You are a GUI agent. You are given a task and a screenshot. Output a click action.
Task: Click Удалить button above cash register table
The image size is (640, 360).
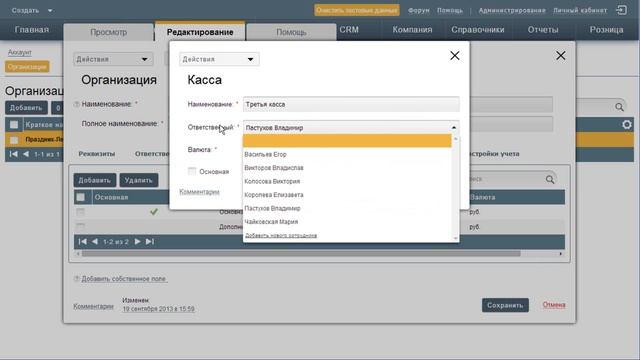coord(139,180)
